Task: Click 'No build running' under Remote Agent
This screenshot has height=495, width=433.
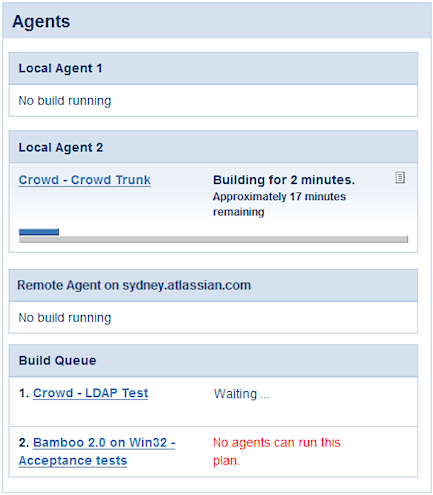Action: tap(65, 318)
